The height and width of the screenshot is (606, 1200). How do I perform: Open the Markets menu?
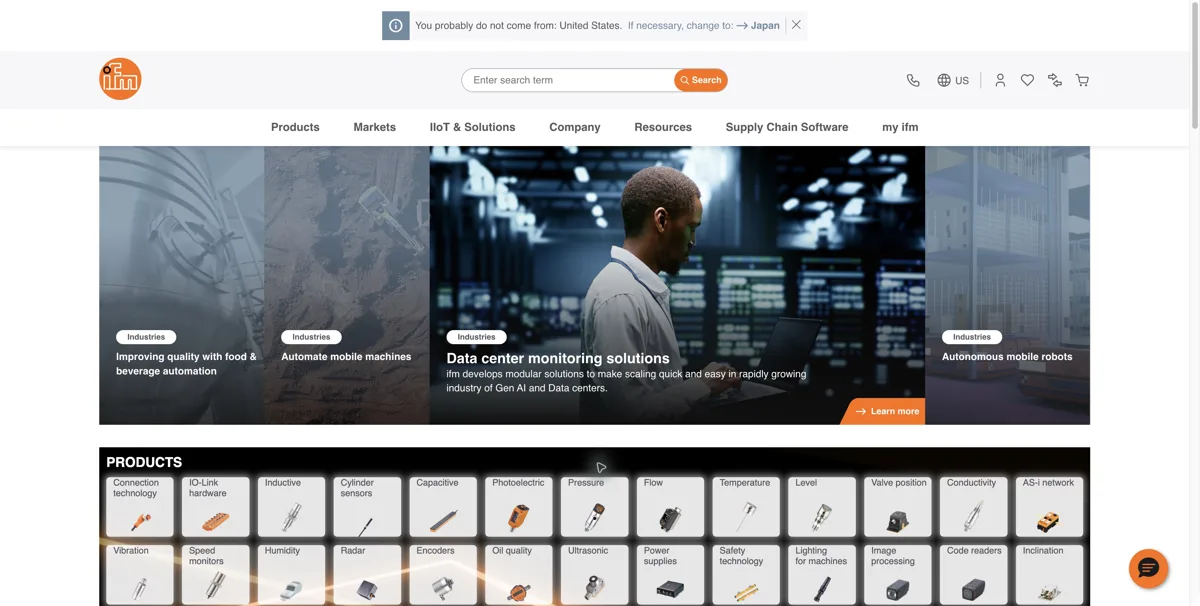[x=375, y=127]
